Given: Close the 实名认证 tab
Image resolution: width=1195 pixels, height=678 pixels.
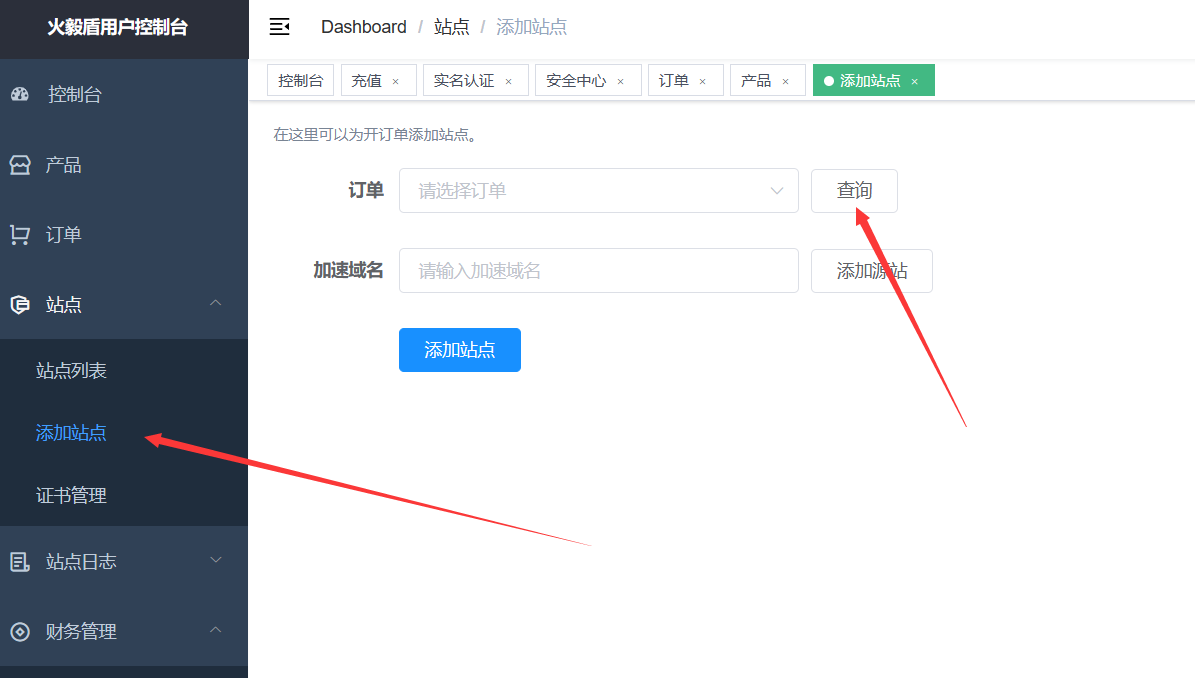Looking at the screenshot, I should (x=508, y=82).
